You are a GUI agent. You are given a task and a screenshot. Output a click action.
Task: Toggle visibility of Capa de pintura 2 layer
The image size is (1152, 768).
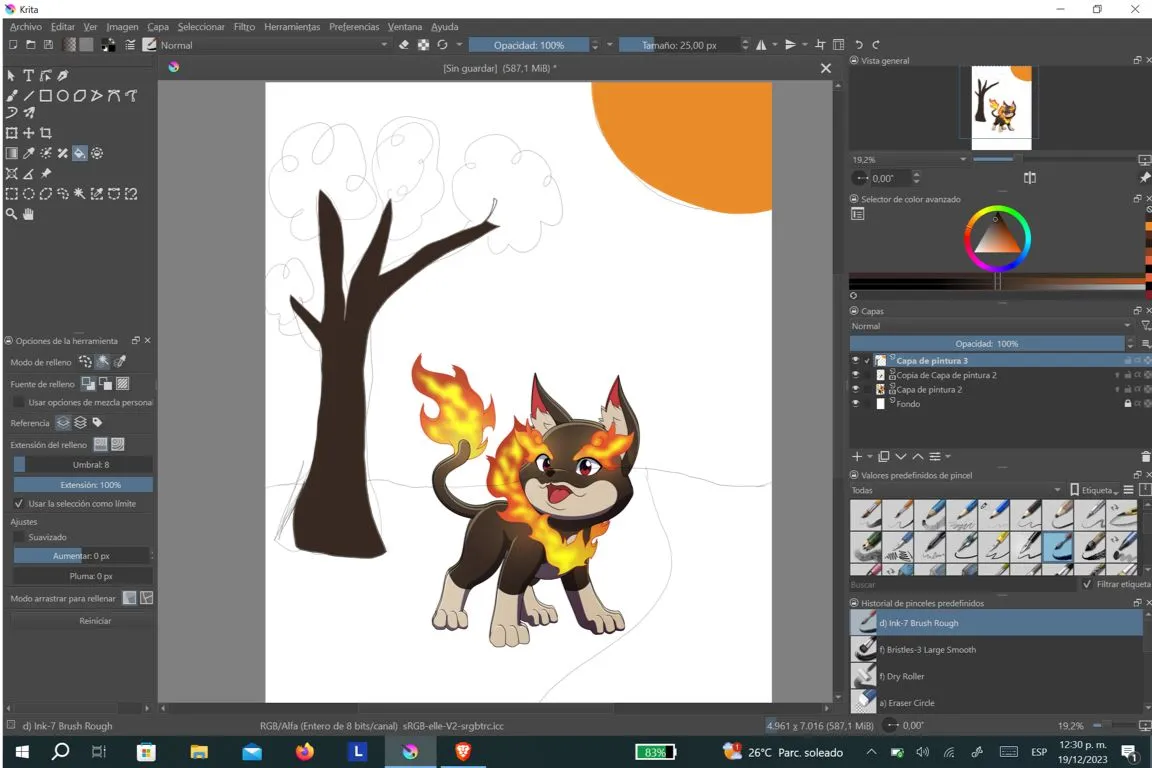(855, 390)
